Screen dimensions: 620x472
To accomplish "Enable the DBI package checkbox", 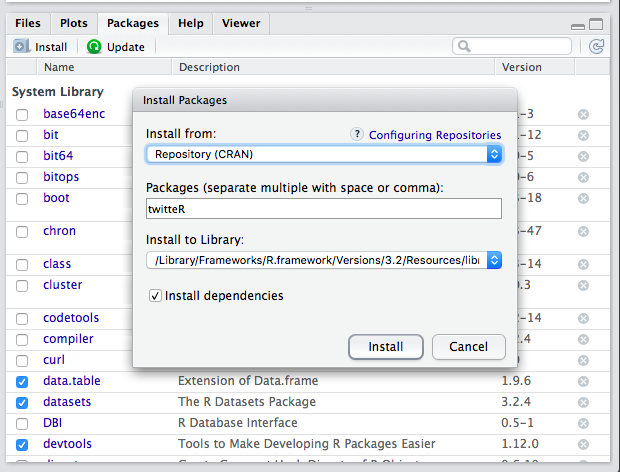I will [22, 423].
